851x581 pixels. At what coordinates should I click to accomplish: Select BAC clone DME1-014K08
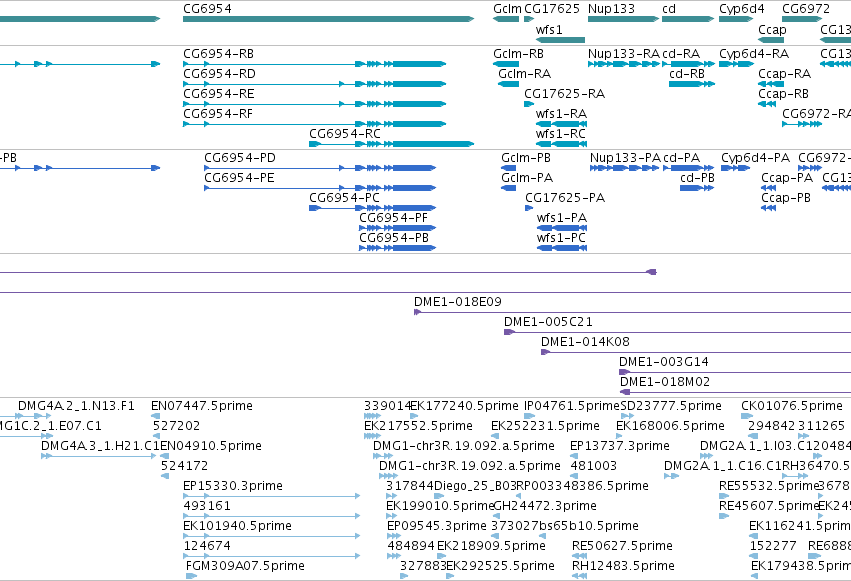(586, 342)
